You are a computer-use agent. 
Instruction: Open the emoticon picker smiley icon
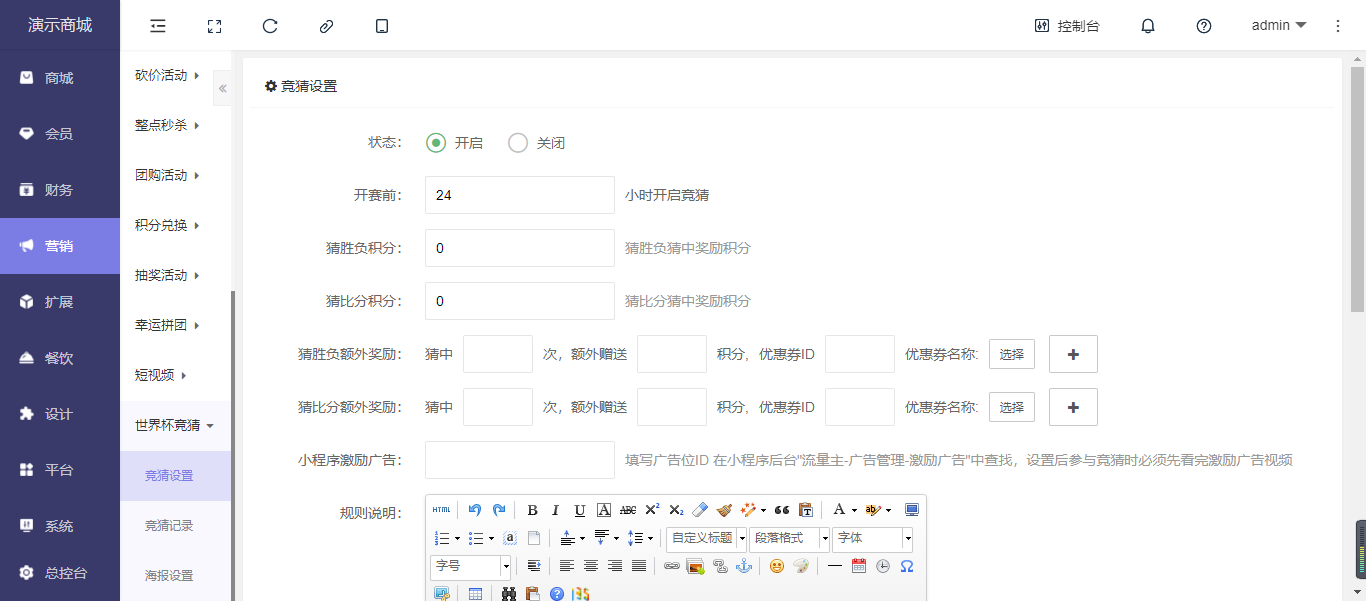click(777, 566)
